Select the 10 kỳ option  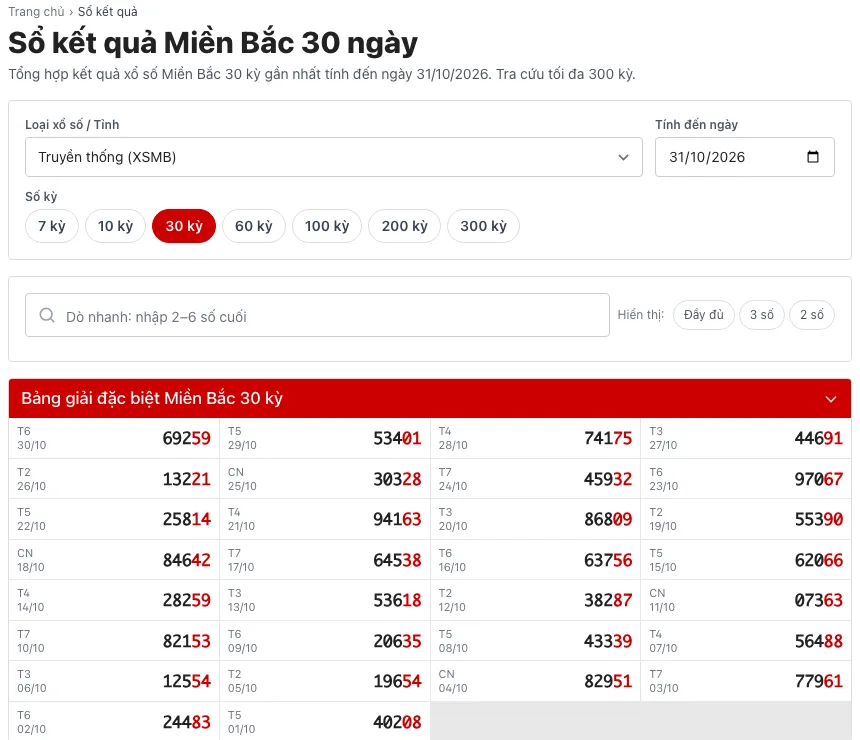click(x=115, y=226)
